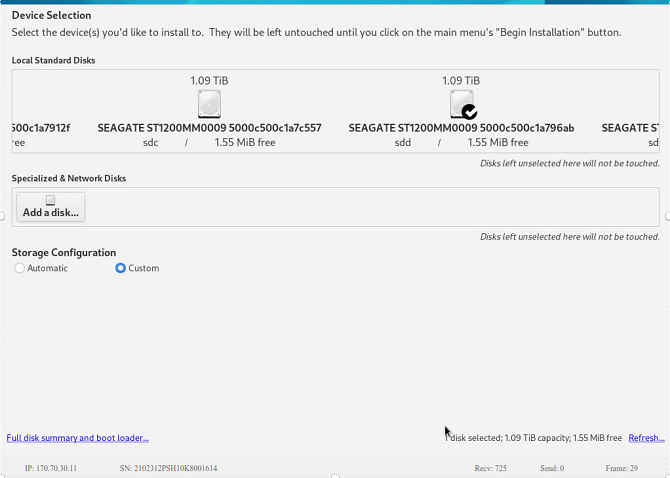Open Full disk summary and boot loader
The height and width of the screenshot is (478, 670).
78,438
